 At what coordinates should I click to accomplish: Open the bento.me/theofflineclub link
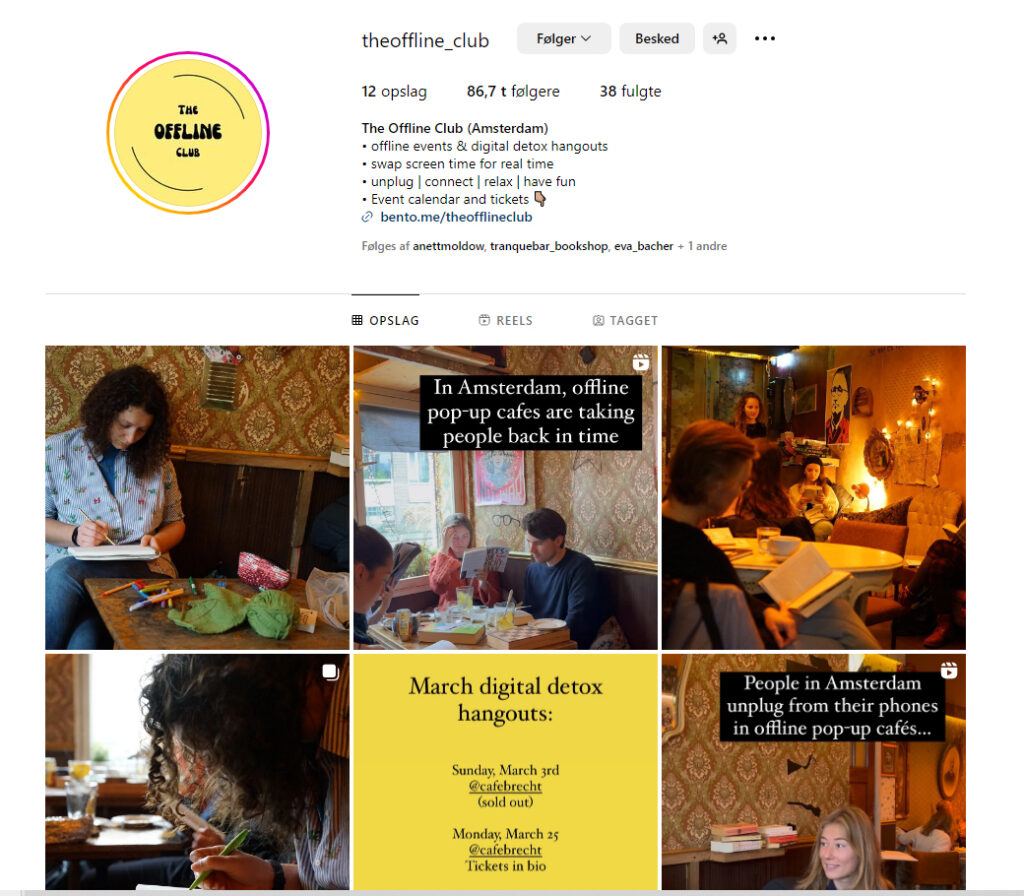[456, 217]
